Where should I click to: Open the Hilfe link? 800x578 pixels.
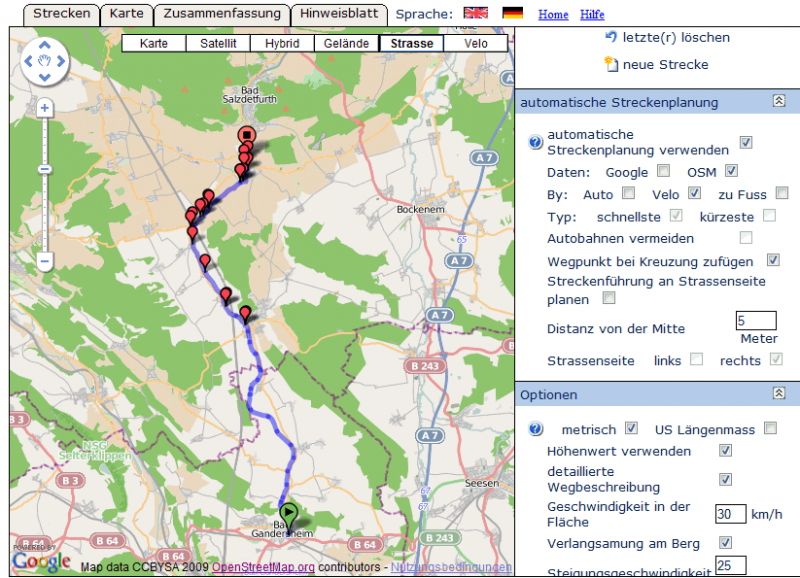592,15
